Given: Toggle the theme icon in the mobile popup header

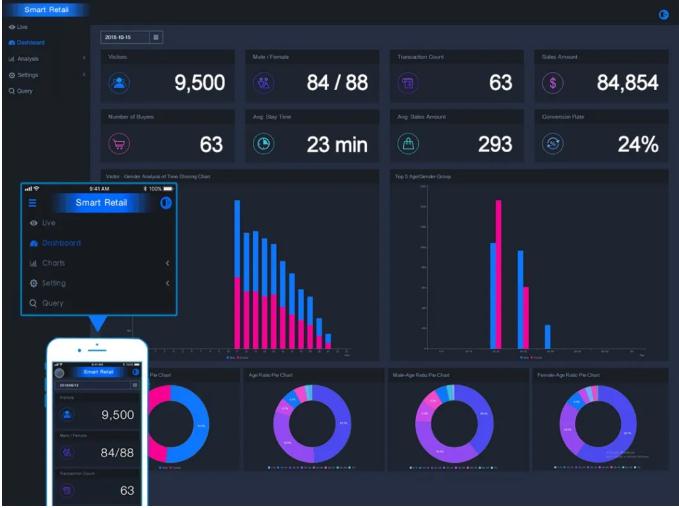Looking at the screenshot, I should [x=165, y=203].
